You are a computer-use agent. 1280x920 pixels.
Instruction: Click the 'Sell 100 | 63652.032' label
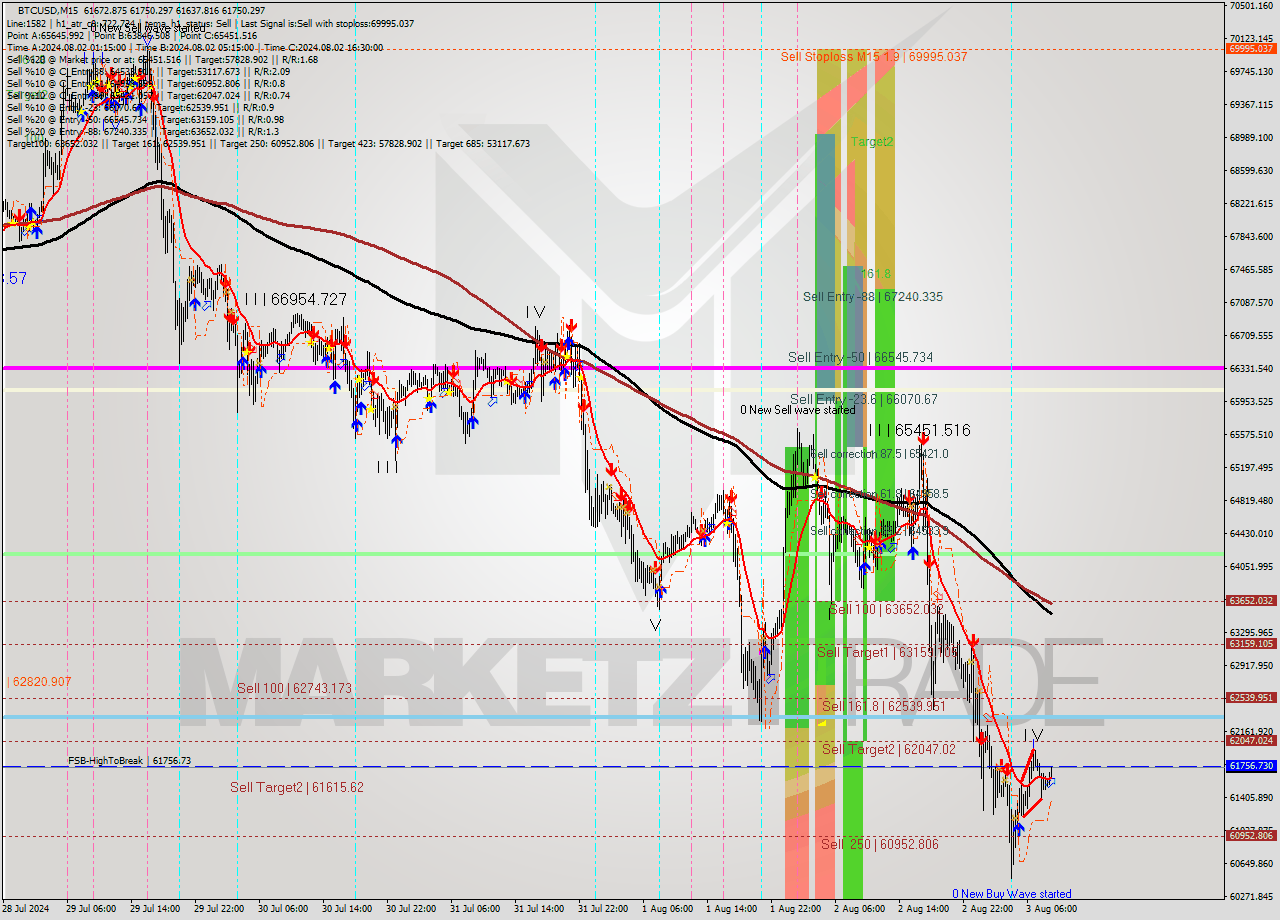click(x=886, y=609)
